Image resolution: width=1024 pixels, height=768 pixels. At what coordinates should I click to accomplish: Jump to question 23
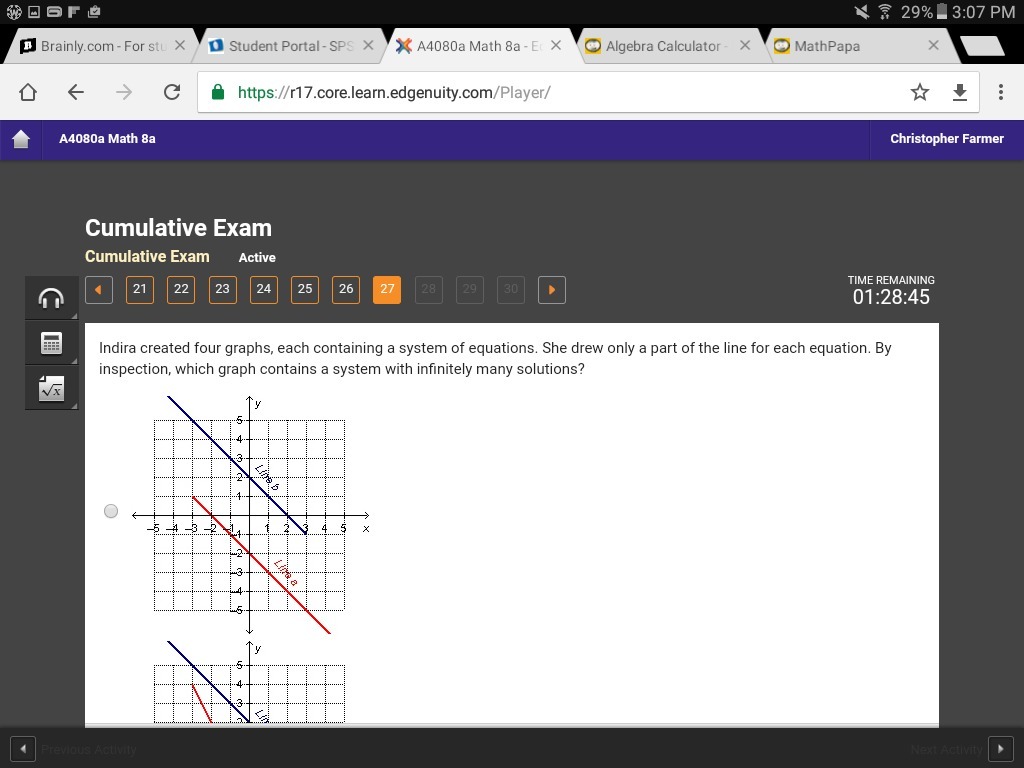coord(223,290)
